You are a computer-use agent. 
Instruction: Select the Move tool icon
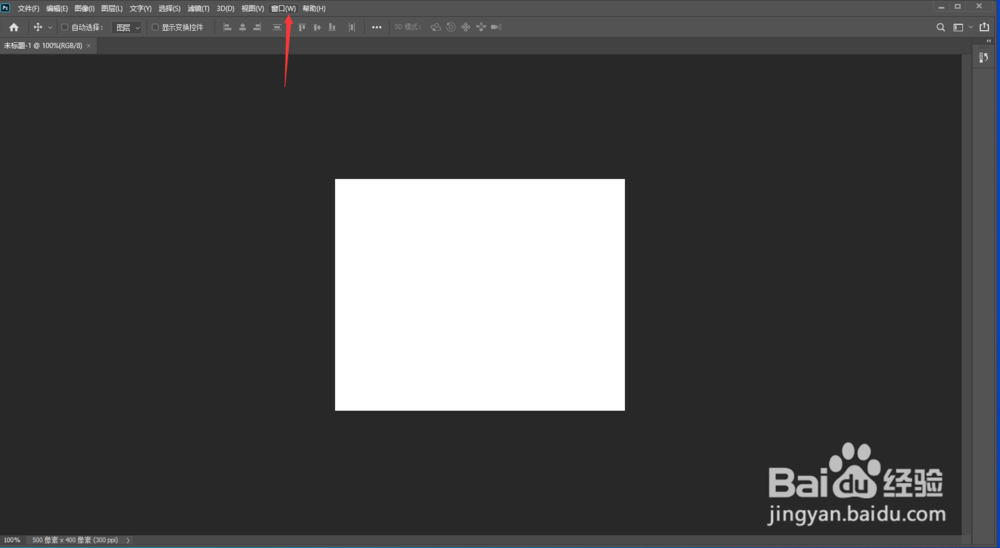[38, 27]
